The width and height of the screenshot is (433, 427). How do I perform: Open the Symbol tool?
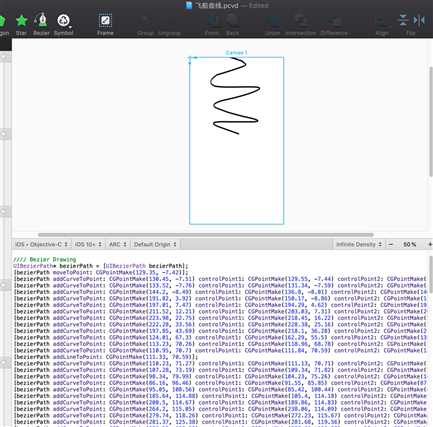63,24
